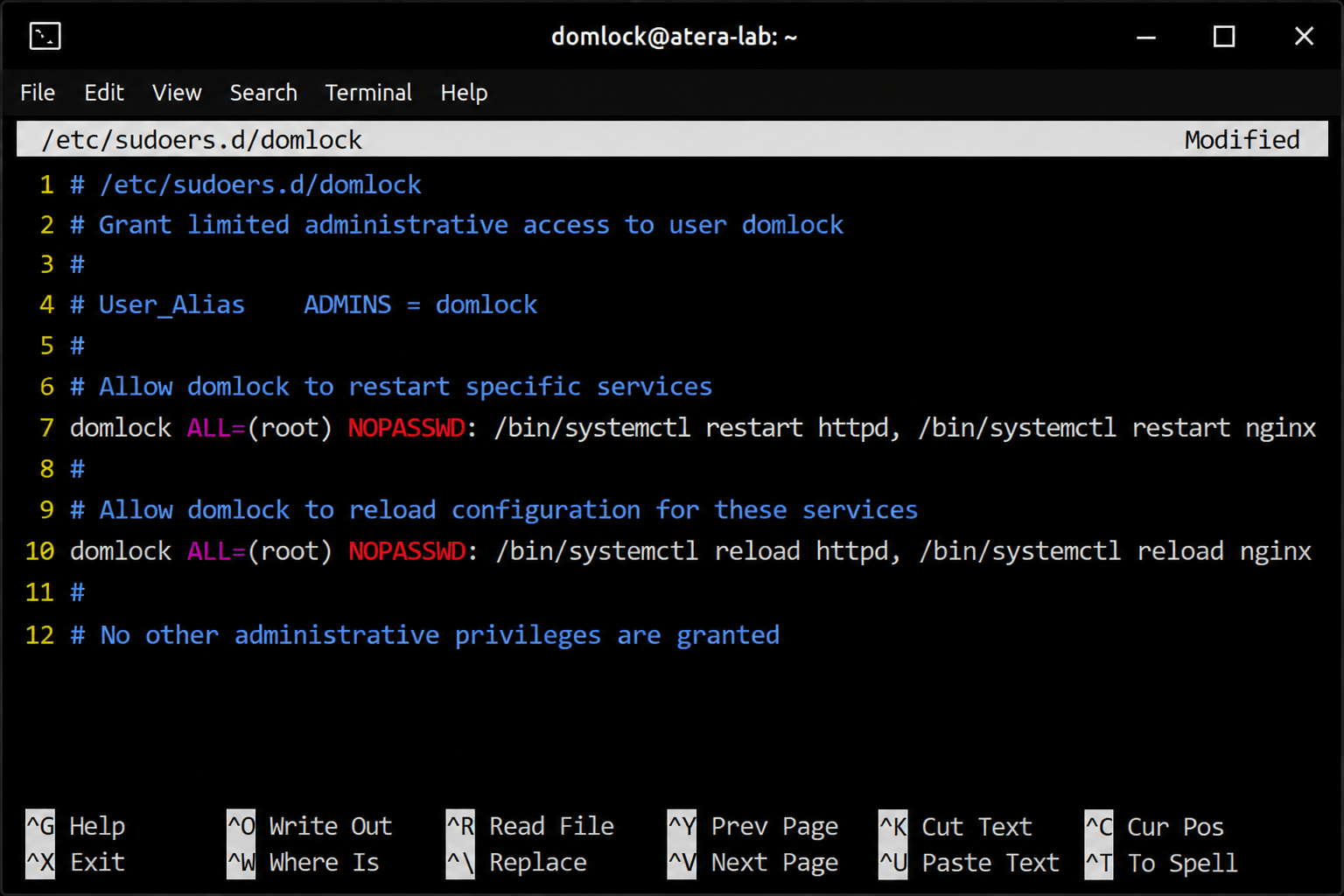Click 'Allow domlock to restart specific services' comment
This screenshot has height=896, width=1344.
pyautogui.click(x=391, y=387)
